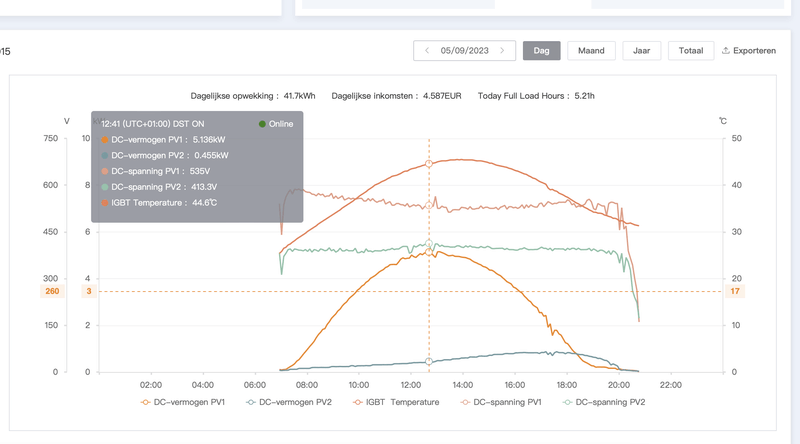800x444 pixels.
Task: Click the Exporteren upload icon
Action: (726, 50)
